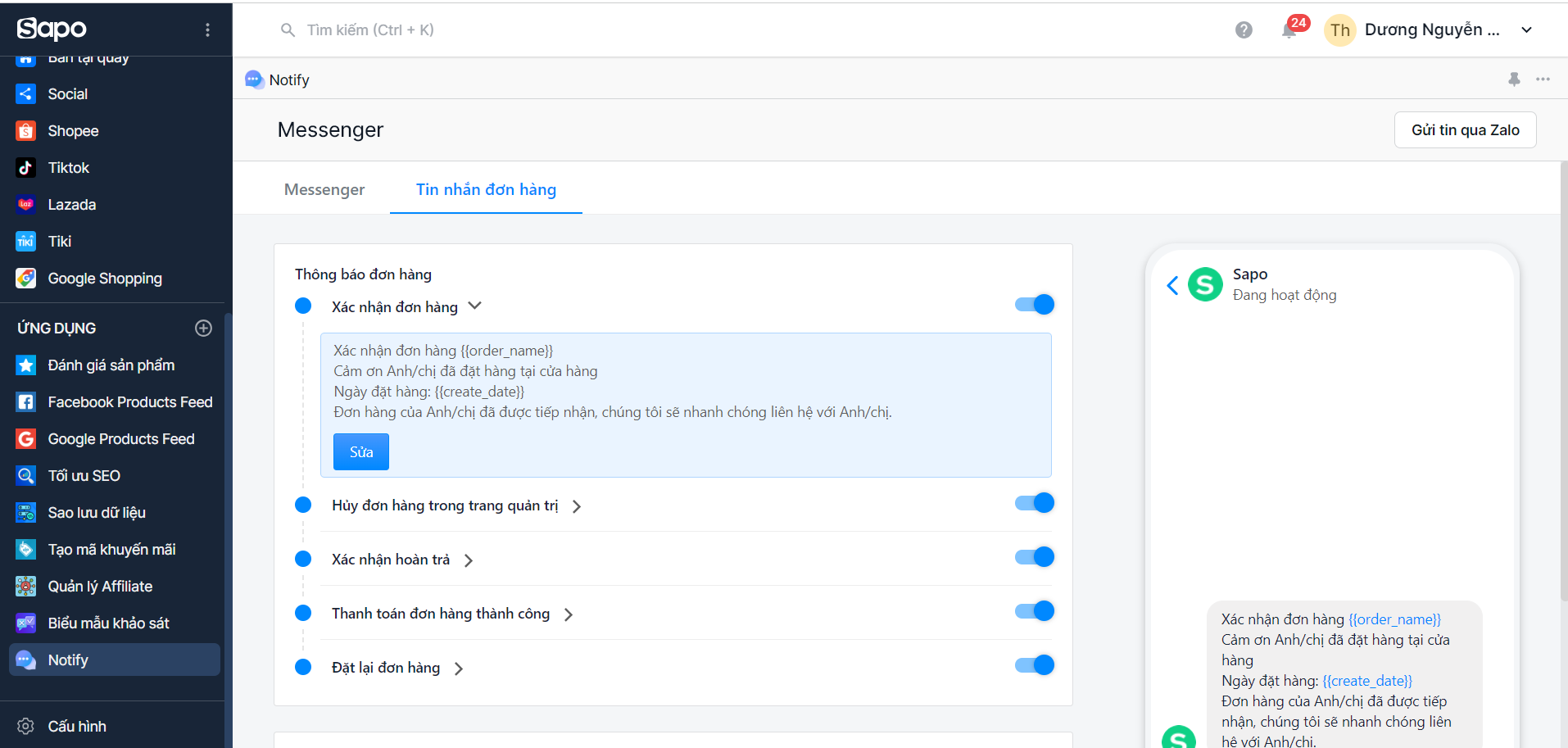Open the Tiktok channel icon in sidebar

point(26,168)
